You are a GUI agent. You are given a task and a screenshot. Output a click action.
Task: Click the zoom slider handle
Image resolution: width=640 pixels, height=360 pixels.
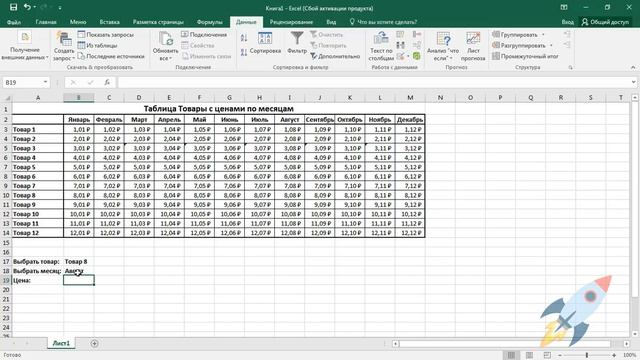pos(587,355)
